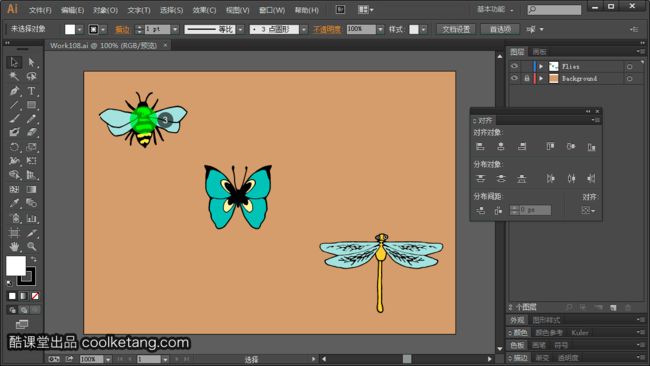This screenshot has width=650, height=366.
Task: Select the Eyedropper tool
Action: 15,203
